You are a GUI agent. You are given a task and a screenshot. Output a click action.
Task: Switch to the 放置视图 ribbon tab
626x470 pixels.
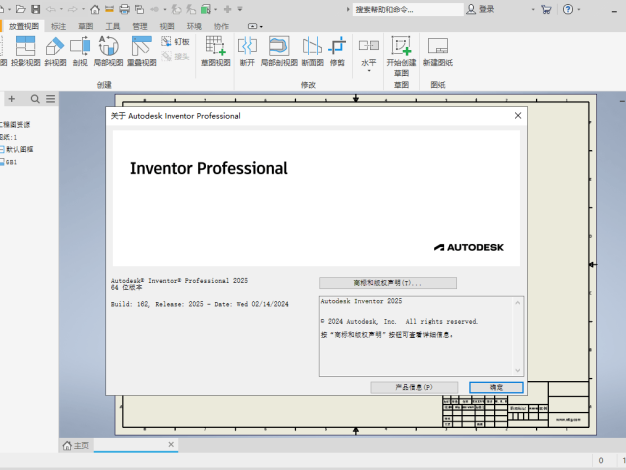tap(24, 26)
